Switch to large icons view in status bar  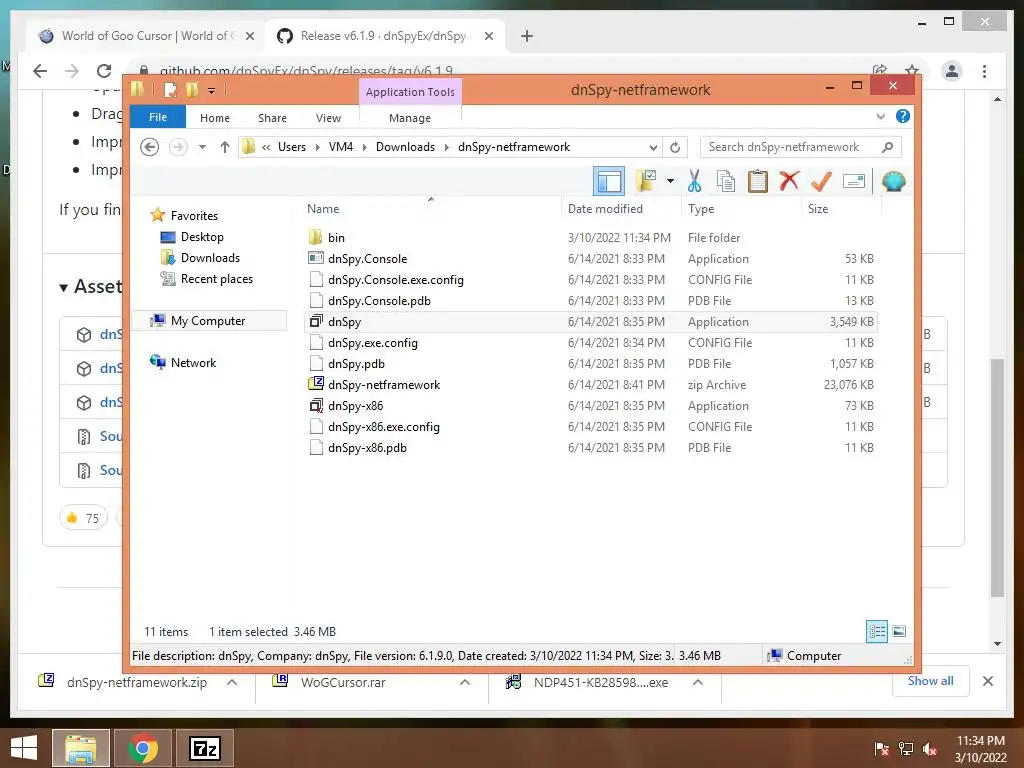899,631
